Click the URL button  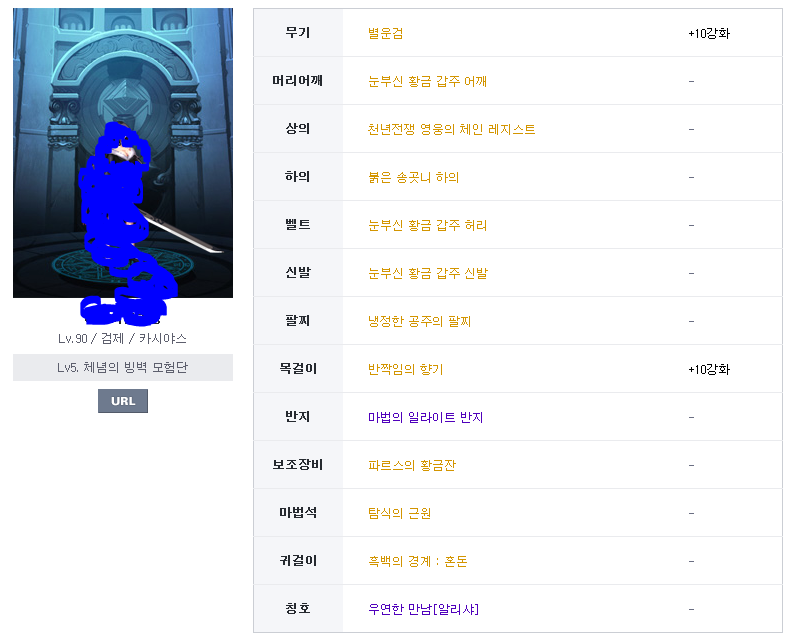click(123, 401)
